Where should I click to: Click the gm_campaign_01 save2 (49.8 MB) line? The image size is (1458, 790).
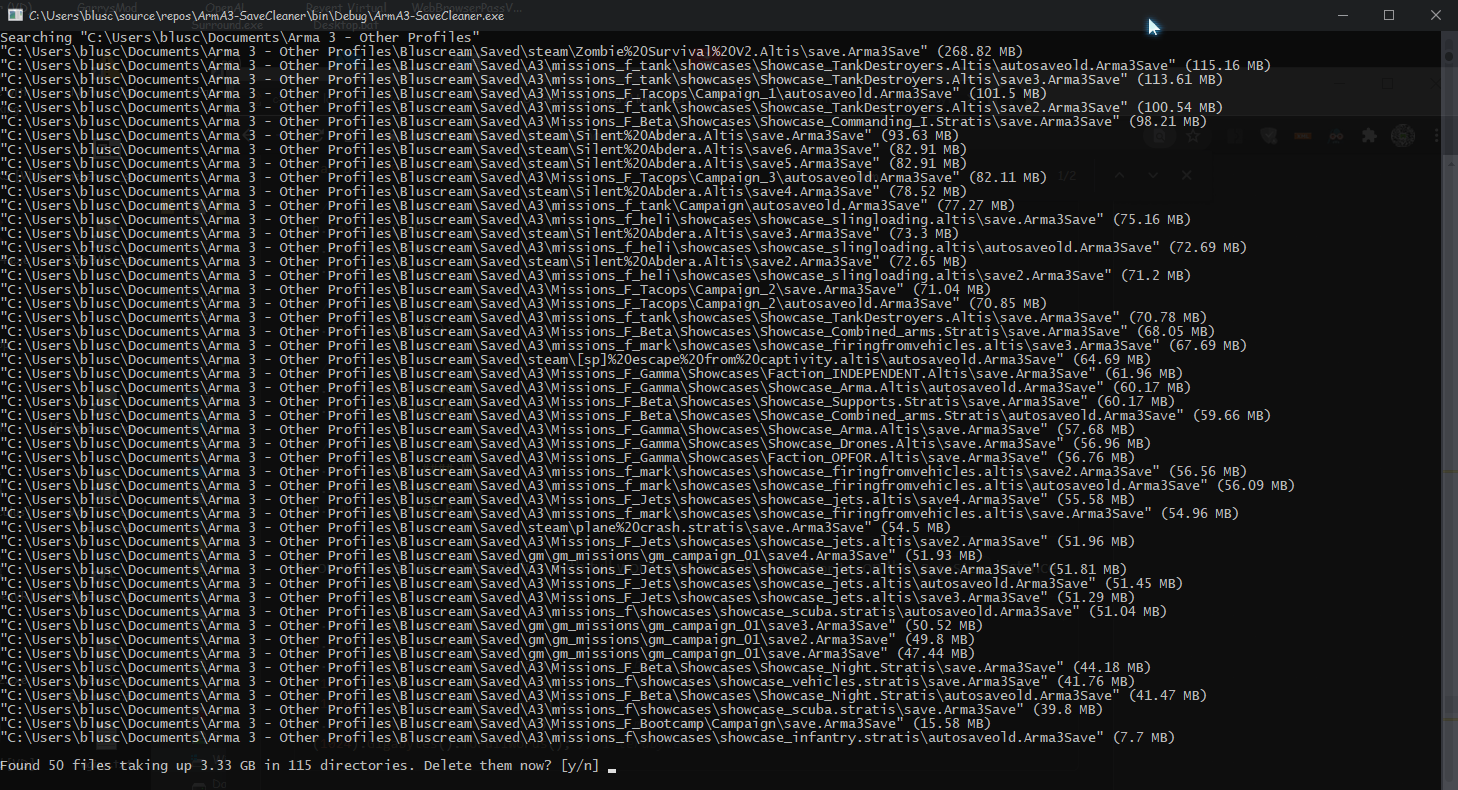click(x=487, y=639)
